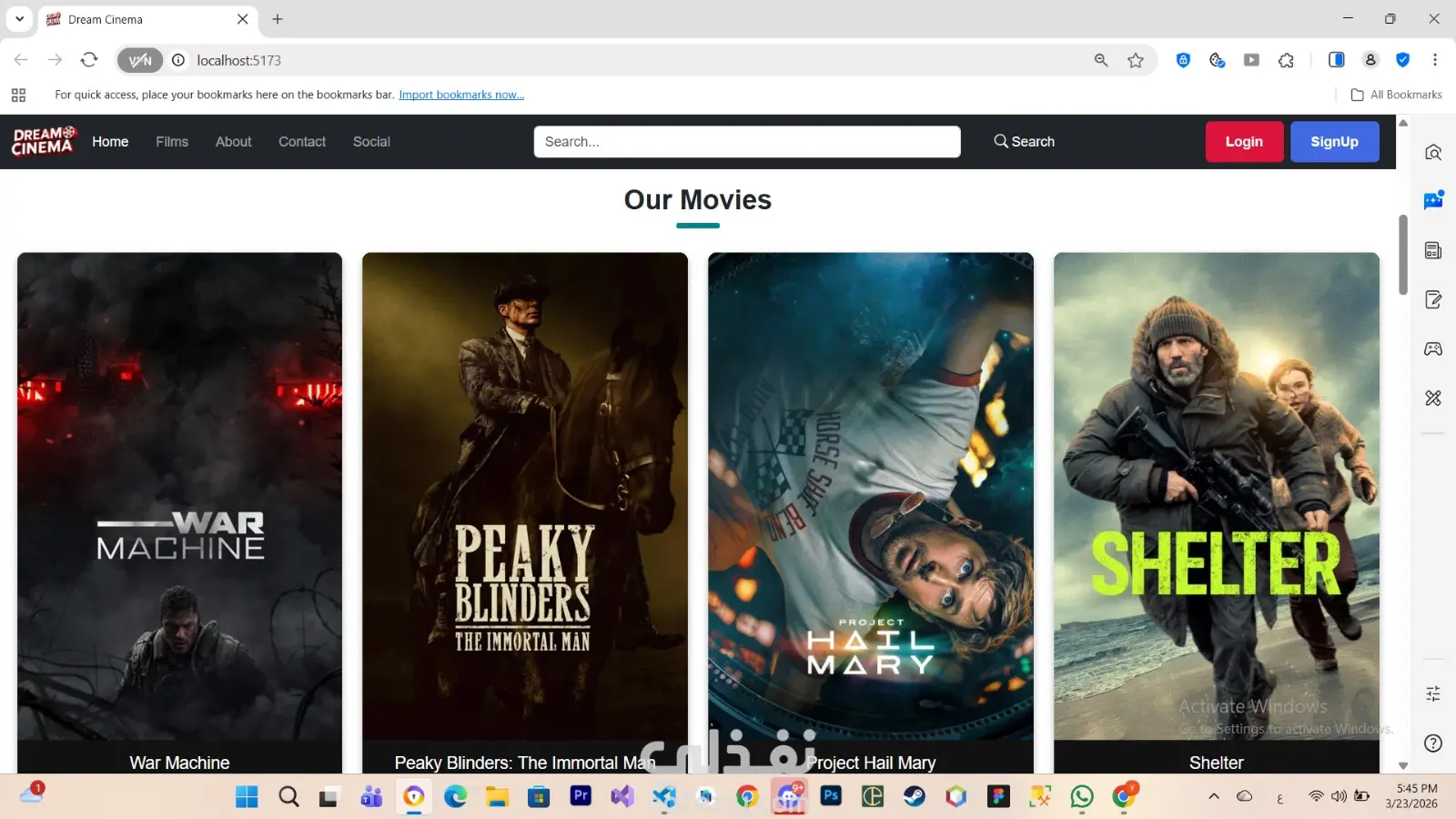
Task: Click the Search button in navbar
Action: (x=1024, y=142)
